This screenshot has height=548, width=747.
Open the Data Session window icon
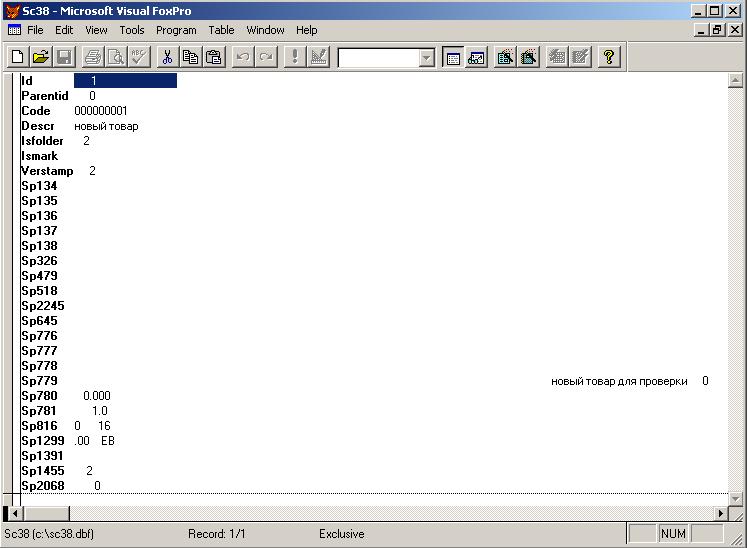[476, 57]
